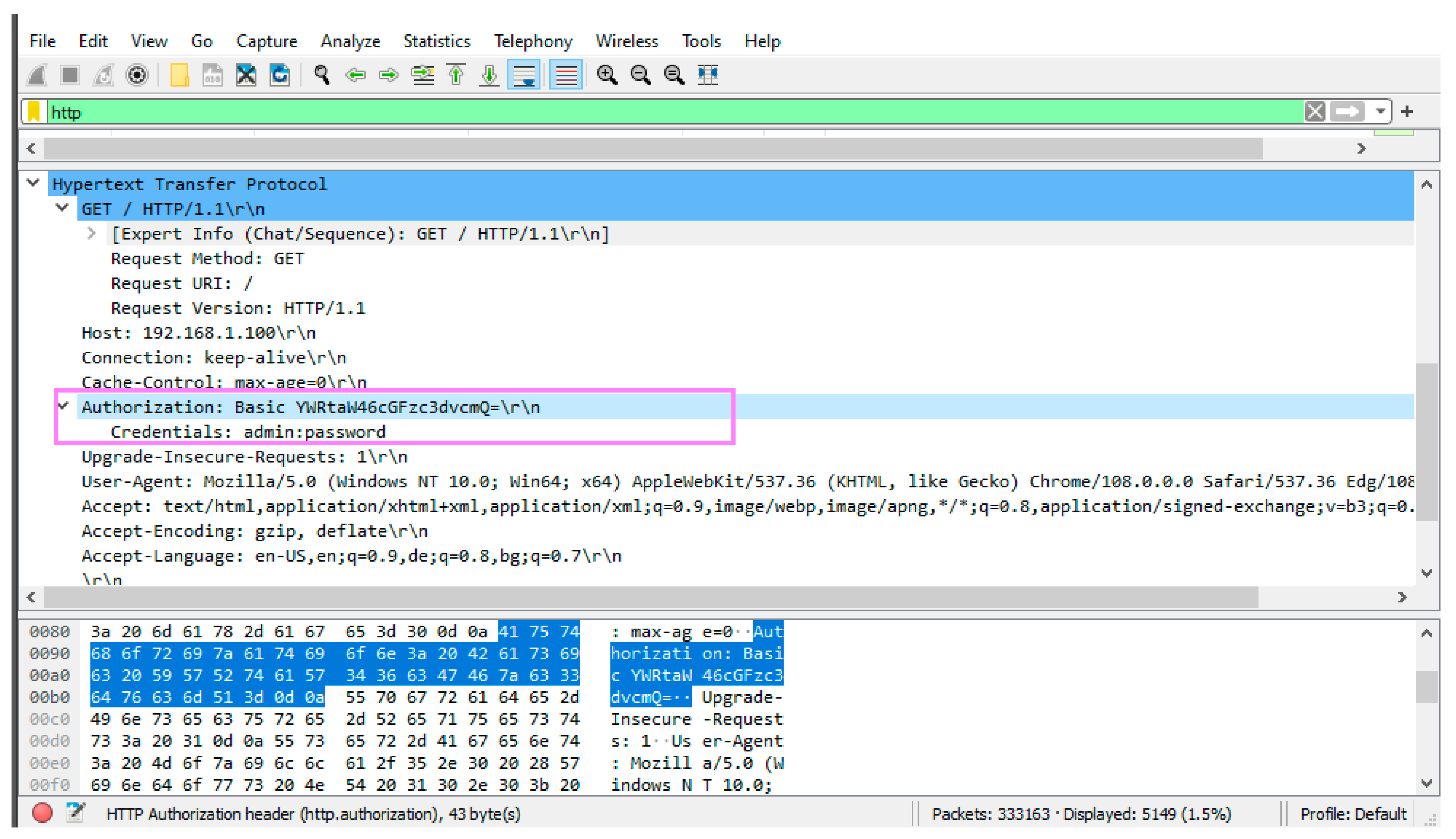This screenshot has width=1456, height=839.
Task: Open a capture file with folder icon
Action: [x=179, y=75]
